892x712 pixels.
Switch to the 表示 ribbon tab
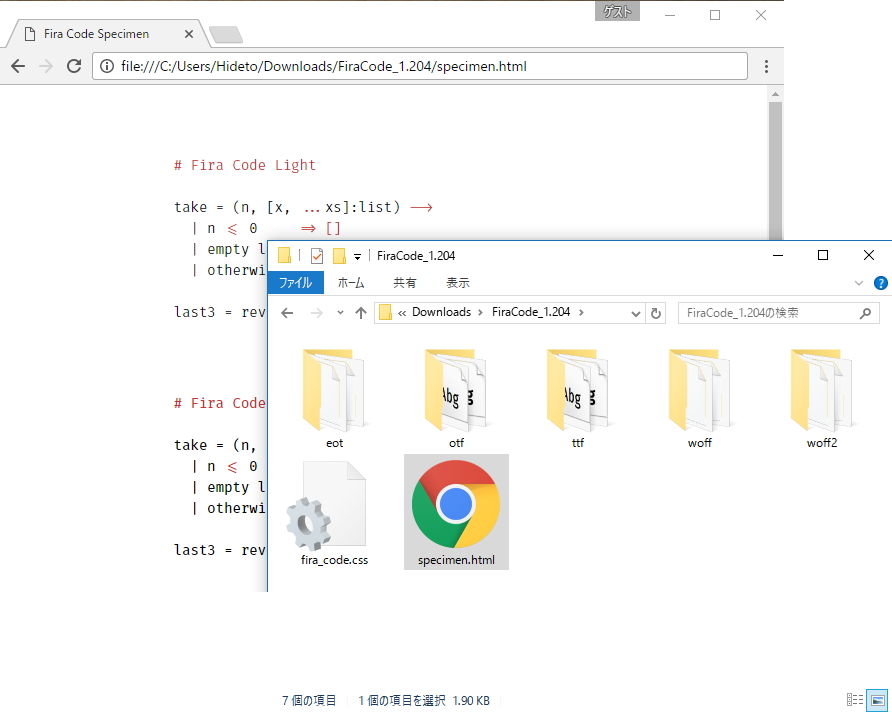click(x=457, y=282)
